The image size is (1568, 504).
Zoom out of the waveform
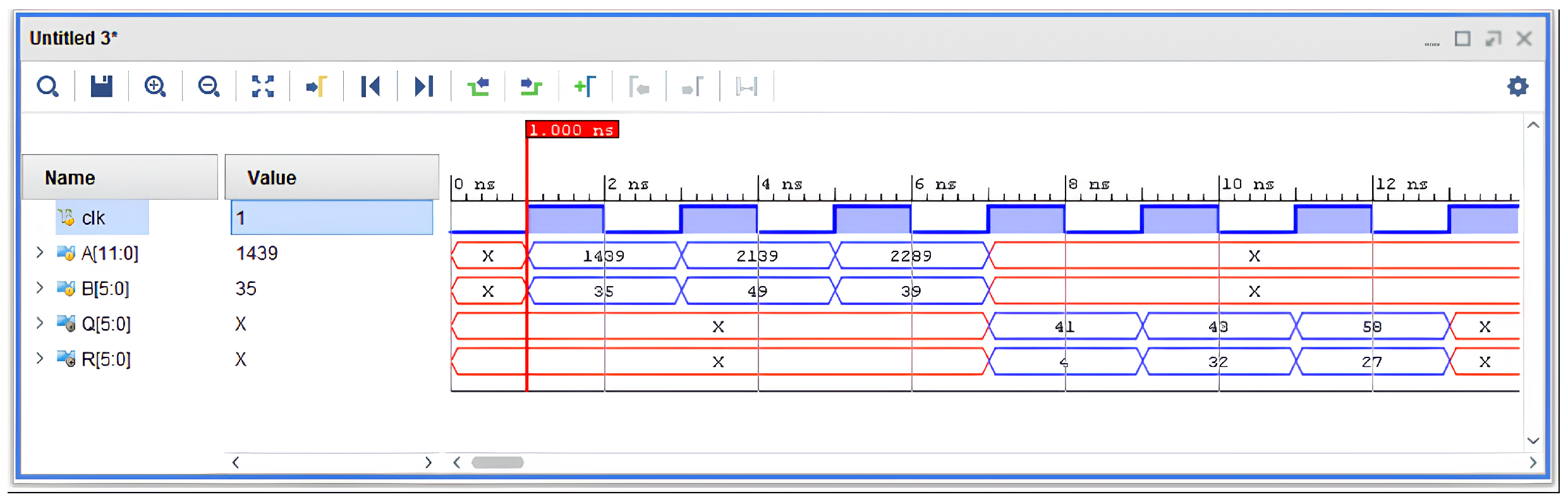coord(209,87)
